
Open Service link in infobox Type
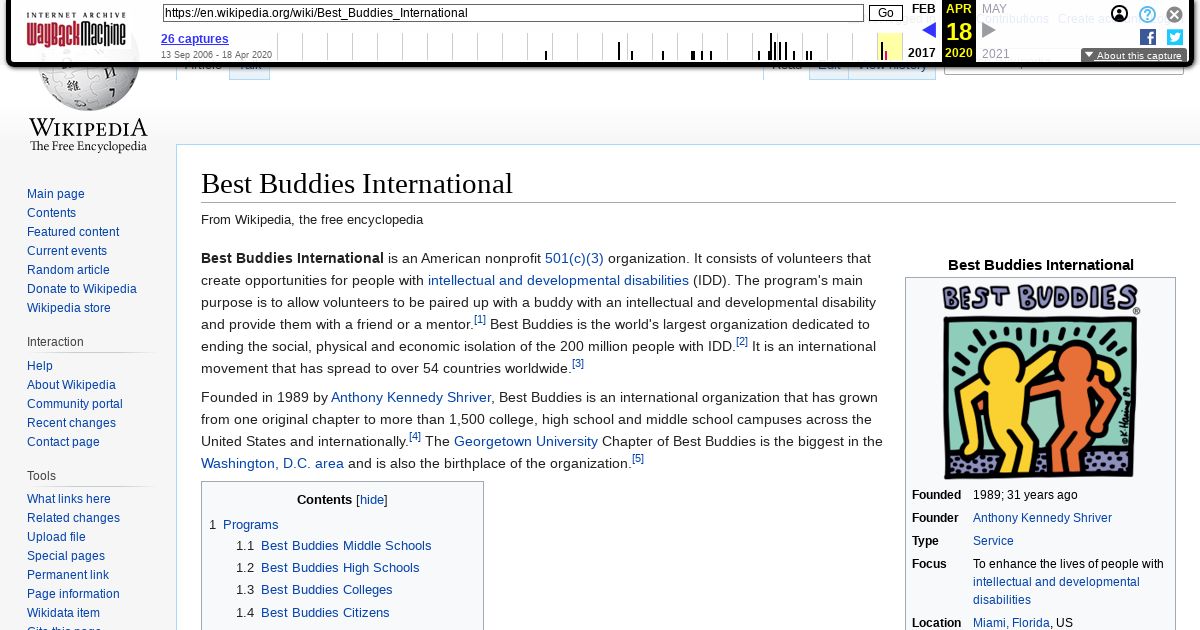(x=993, y=541)
